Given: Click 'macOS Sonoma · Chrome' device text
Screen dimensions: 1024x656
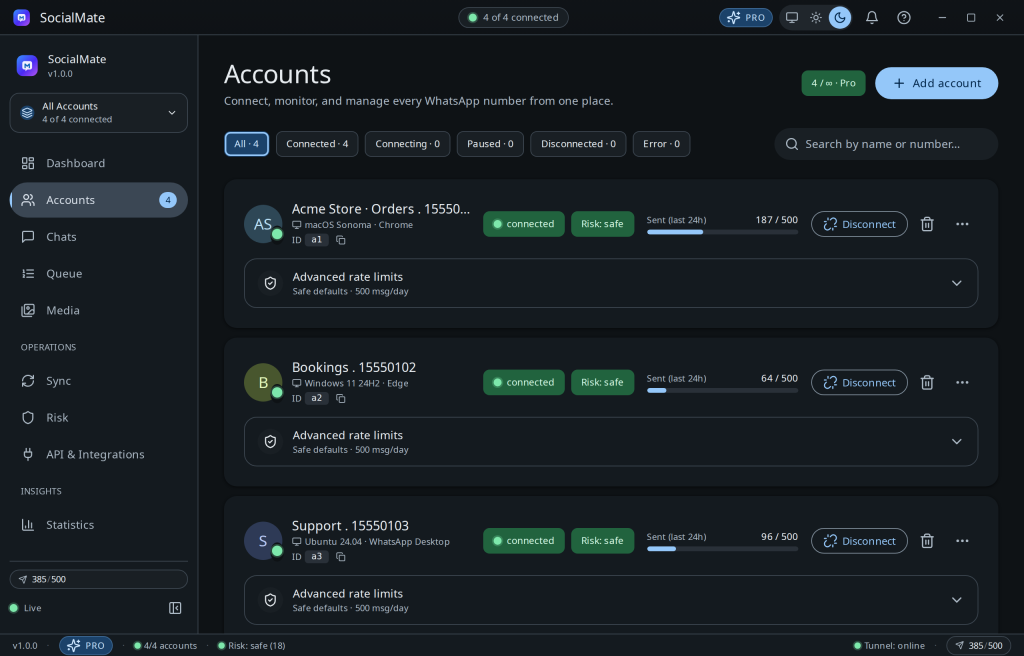Looking at the screenshot, I should (358, 225).
